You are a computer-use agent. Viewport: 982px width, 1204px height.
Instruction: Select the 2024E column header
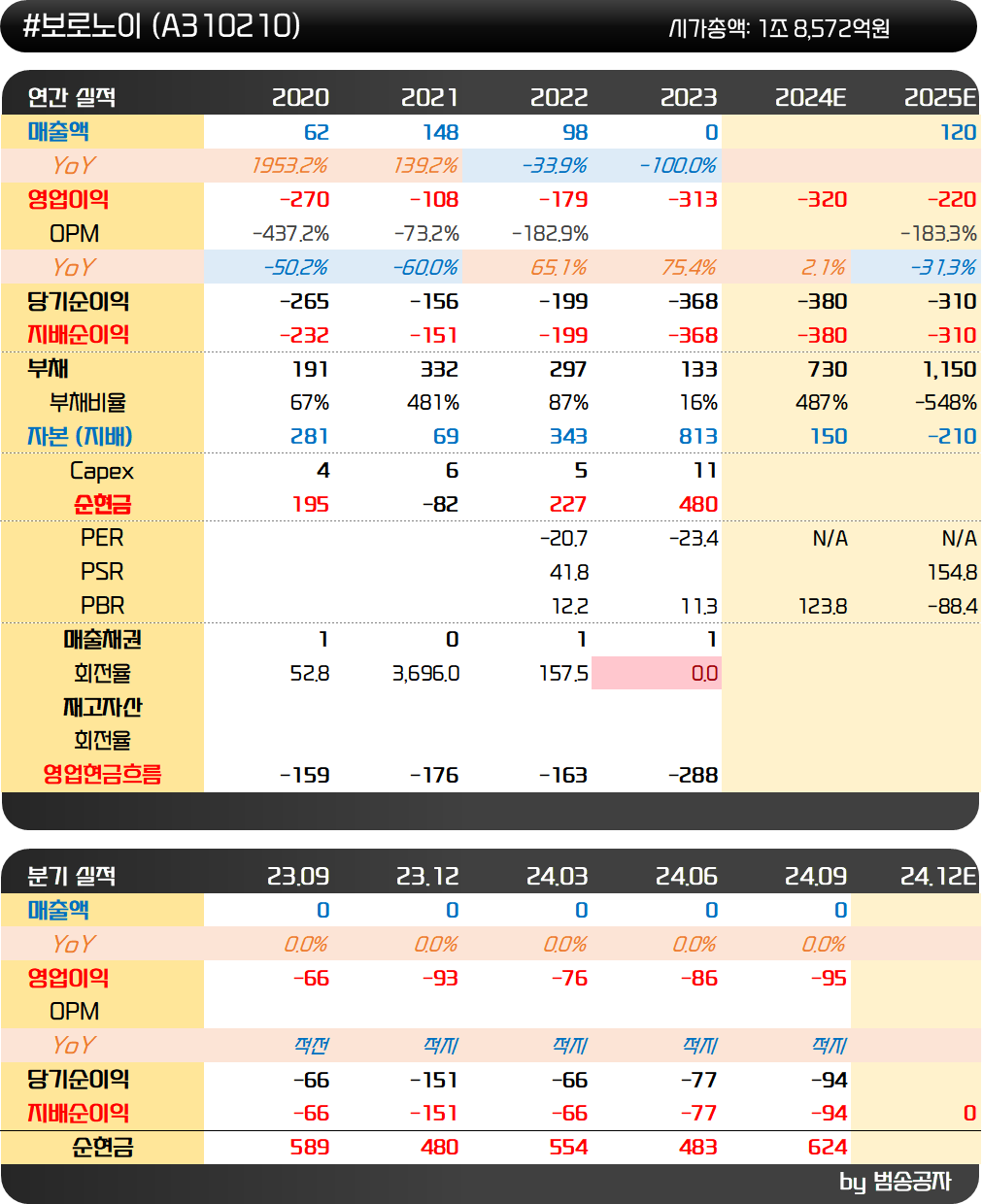click(810, 97)
